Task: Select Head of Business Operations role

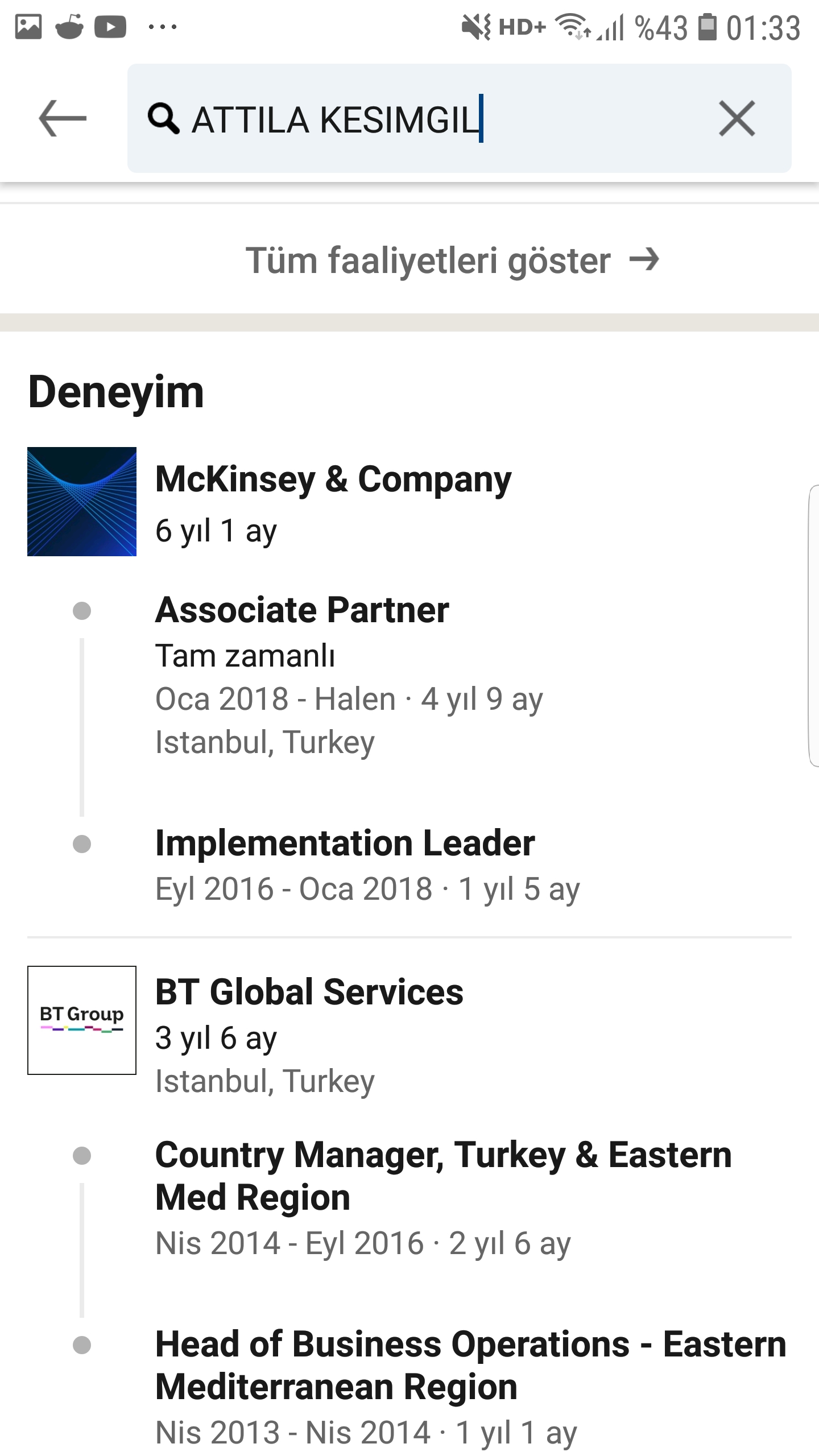Action: [470, 1365]
